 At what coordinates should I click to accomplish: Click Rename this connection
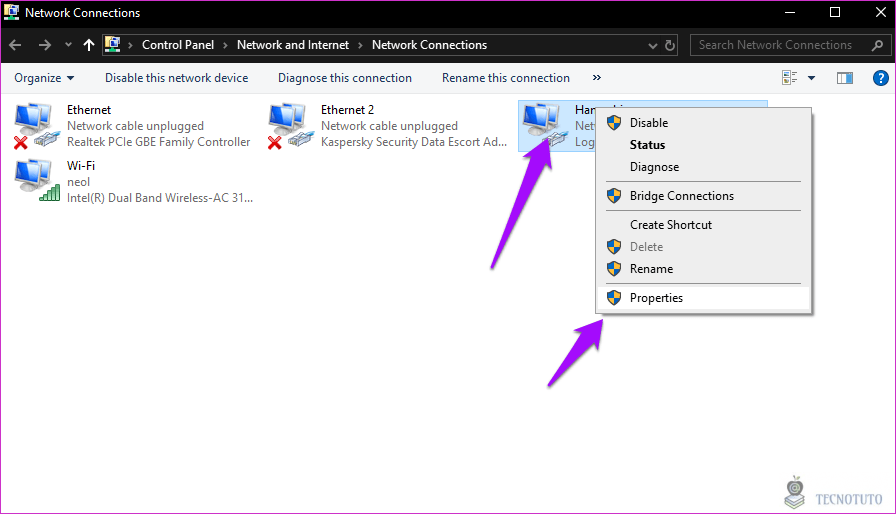coord(506,78)
